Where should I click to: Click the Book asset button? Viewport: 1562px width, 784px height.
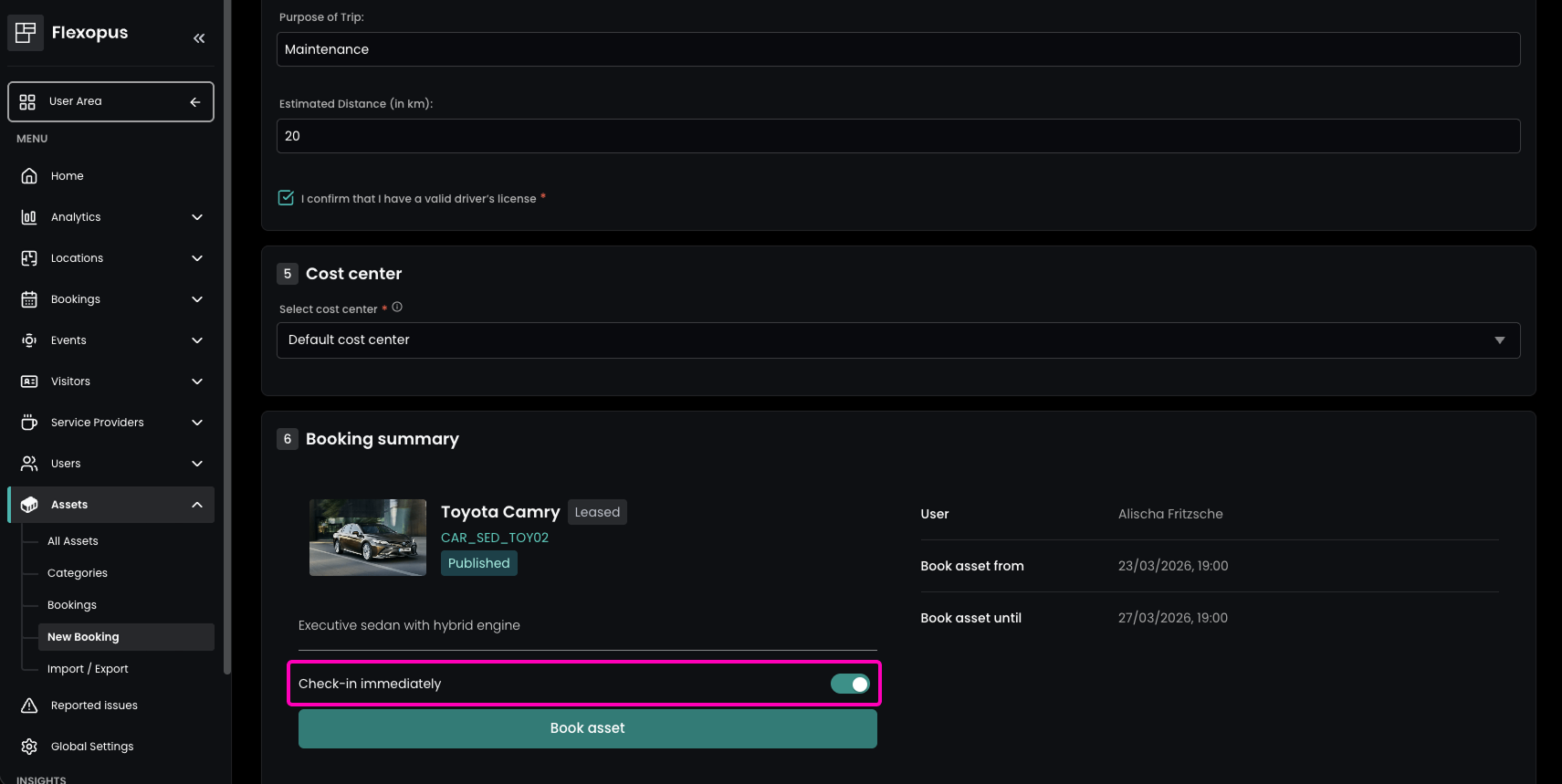pyautogui.click(x=587, y=728)
